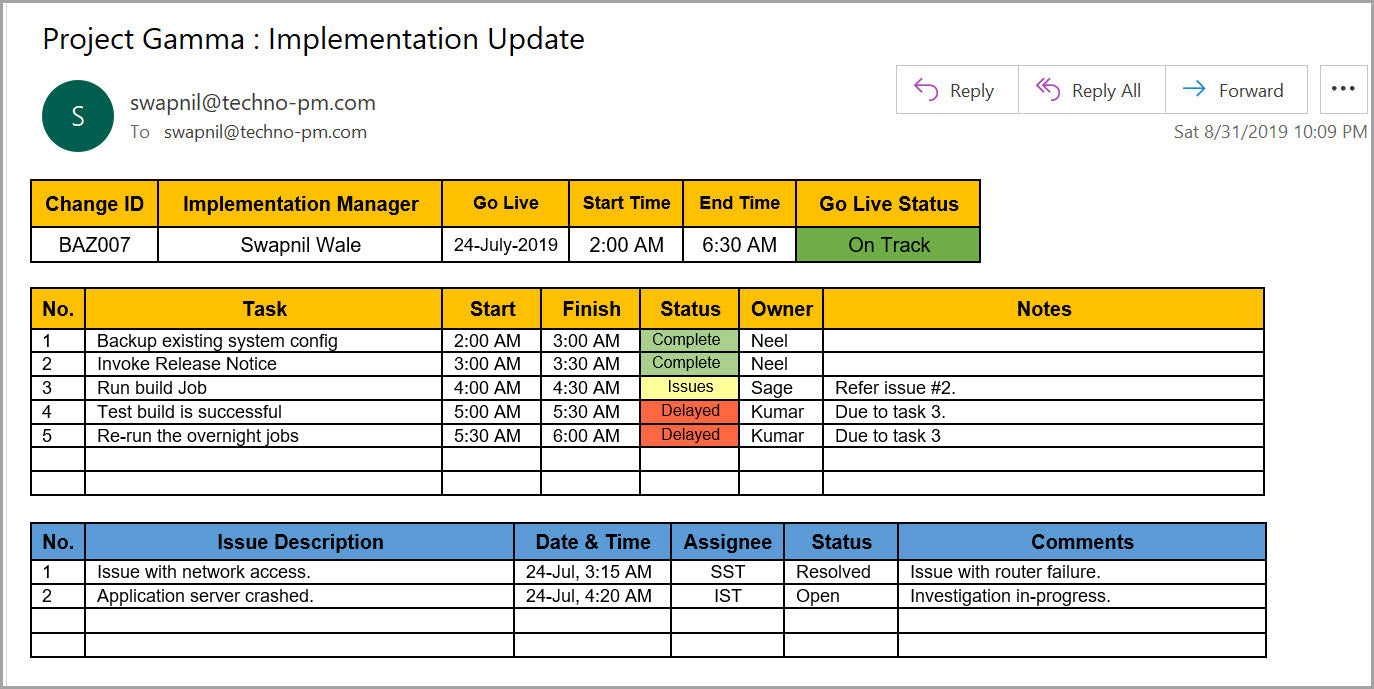The width and height of the screenshot is (1374, 689).
Task: Click the sender address swapnil@techno-pm.com
Action: coord(252,102)
